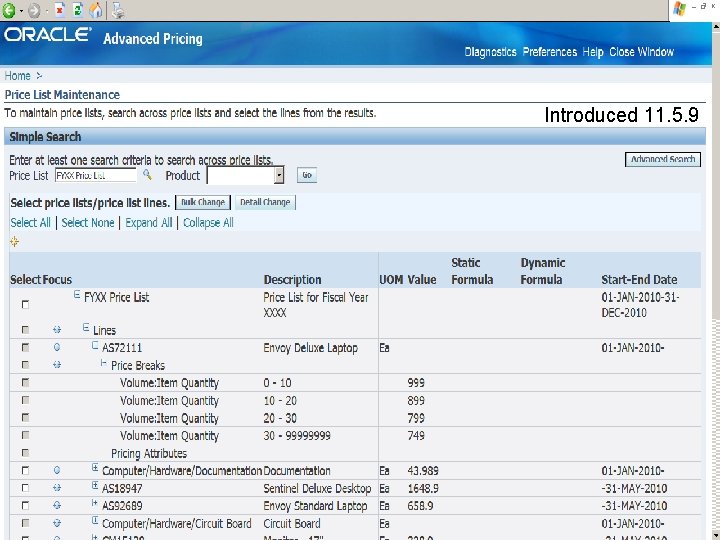Open the Preferences link in the header
The width and height of the screenshot is (720, 540).
pyautogui.click(x=550, y=52)
